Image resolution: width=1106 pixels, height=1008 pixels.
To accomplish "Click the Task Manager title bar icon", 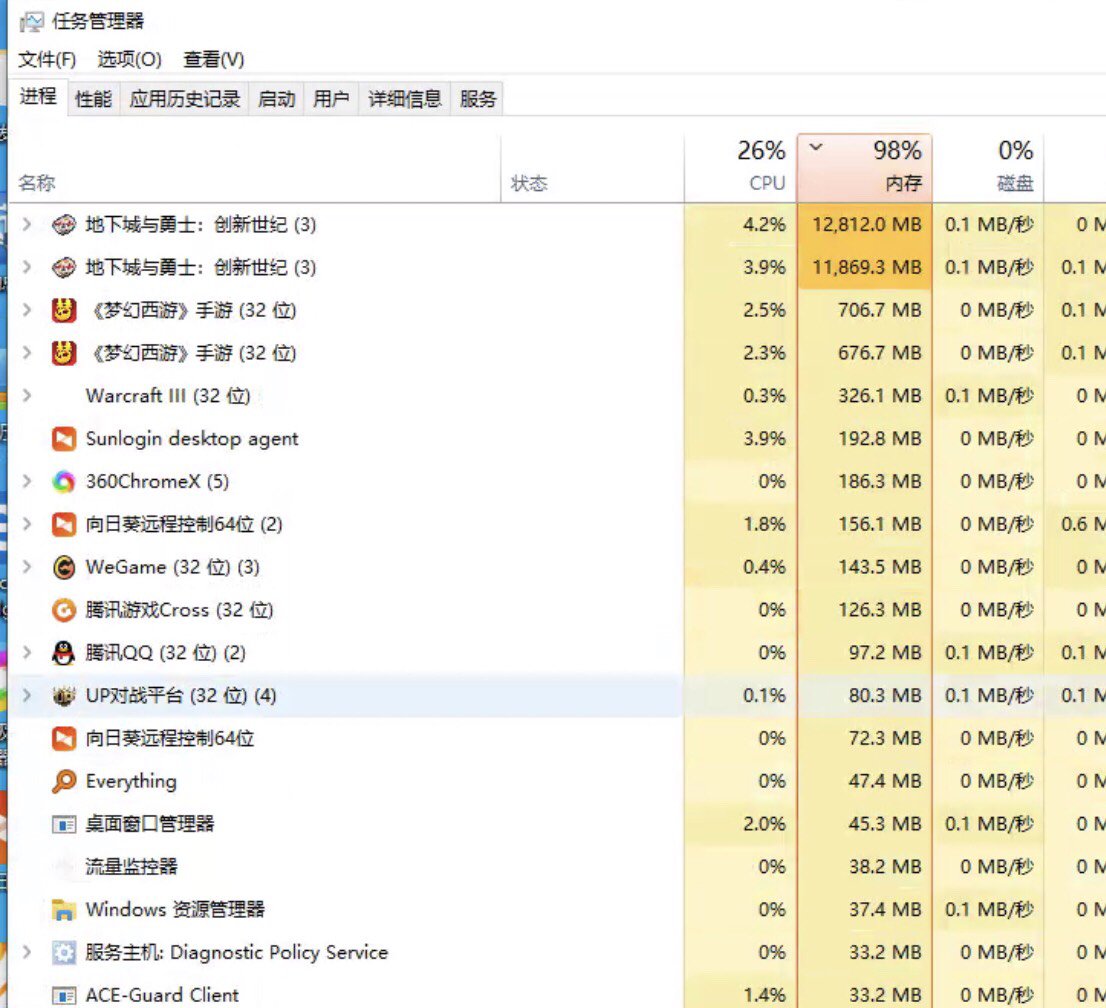I will pos(32,22).
